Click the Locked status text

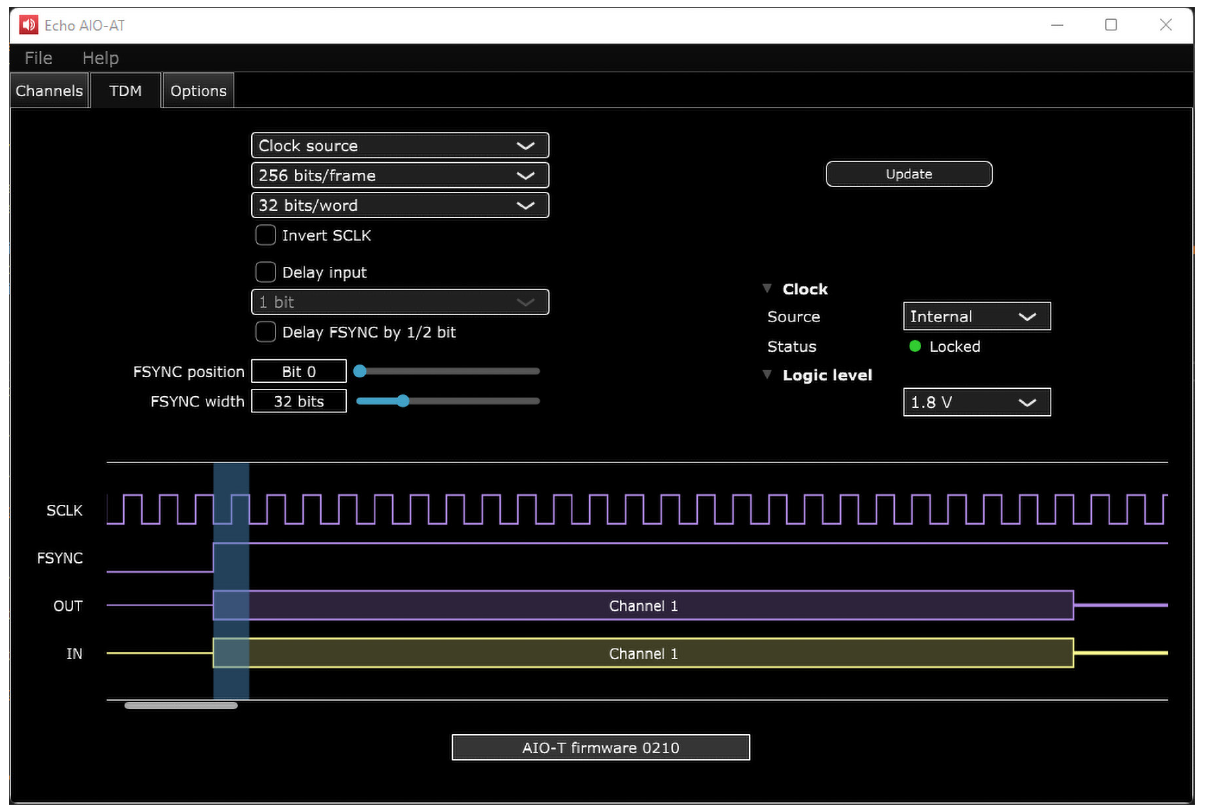pos(955,346)
